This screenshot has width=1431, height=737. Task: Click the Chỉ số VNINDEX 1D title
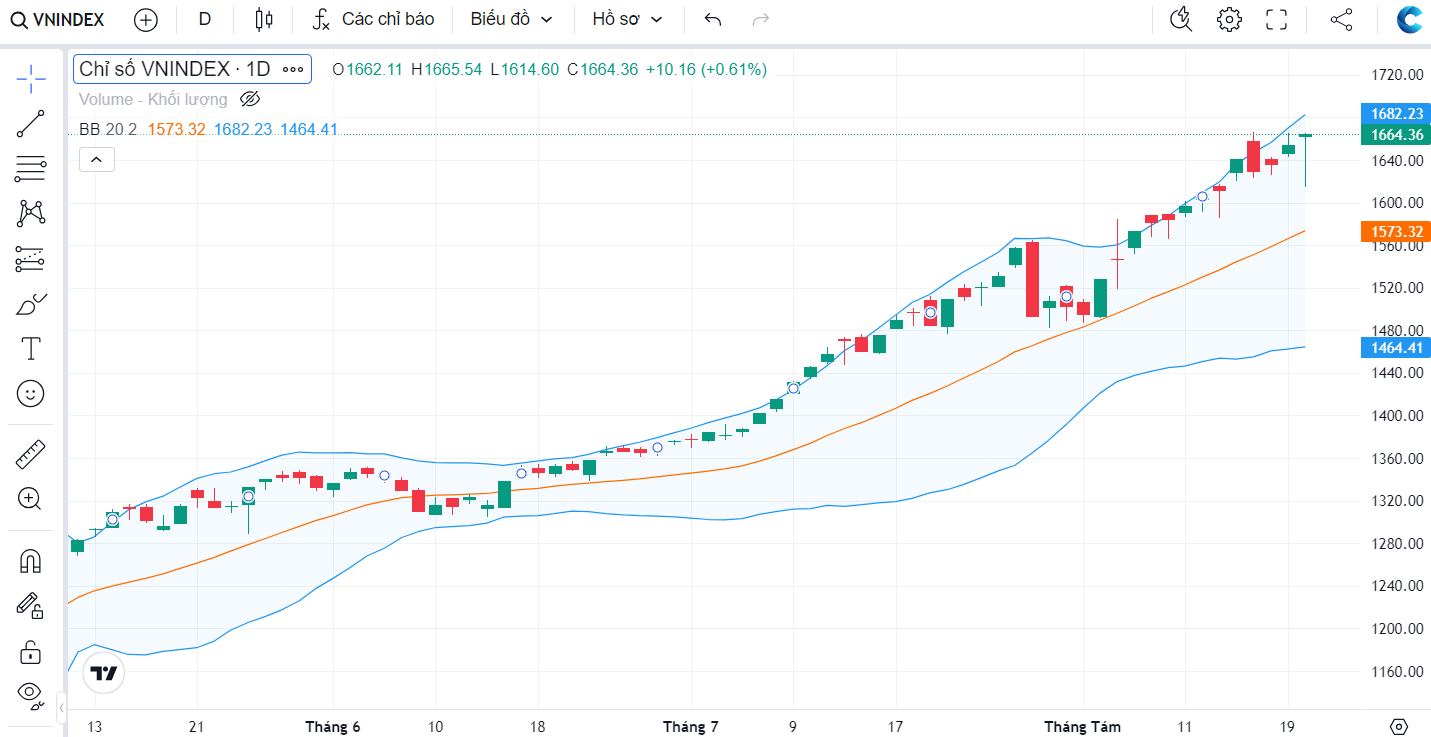[x=175, y=69]
